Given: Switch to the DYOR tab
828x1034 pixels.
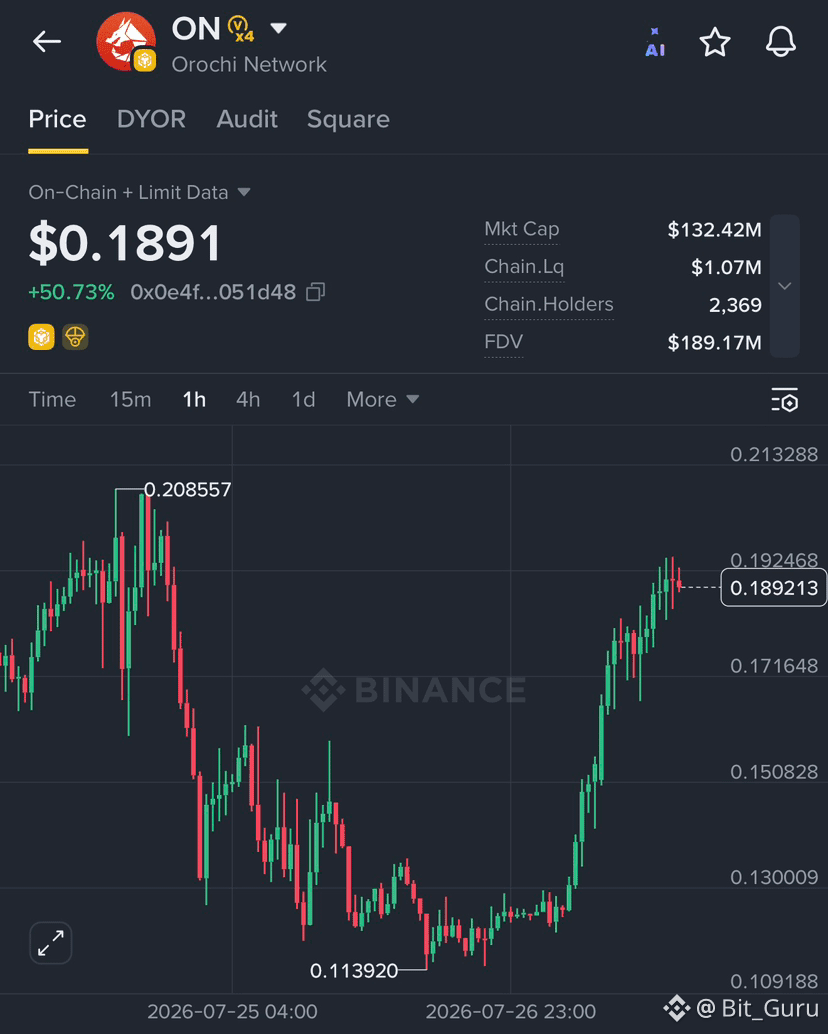Looking at the screenshot, I should click(151, 119).
